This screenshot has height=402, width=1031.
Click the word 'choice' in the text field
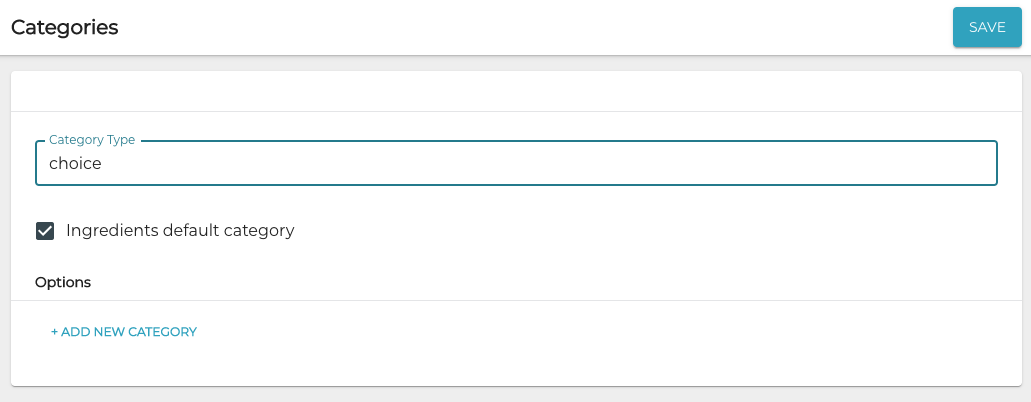(x=75, y=163)
